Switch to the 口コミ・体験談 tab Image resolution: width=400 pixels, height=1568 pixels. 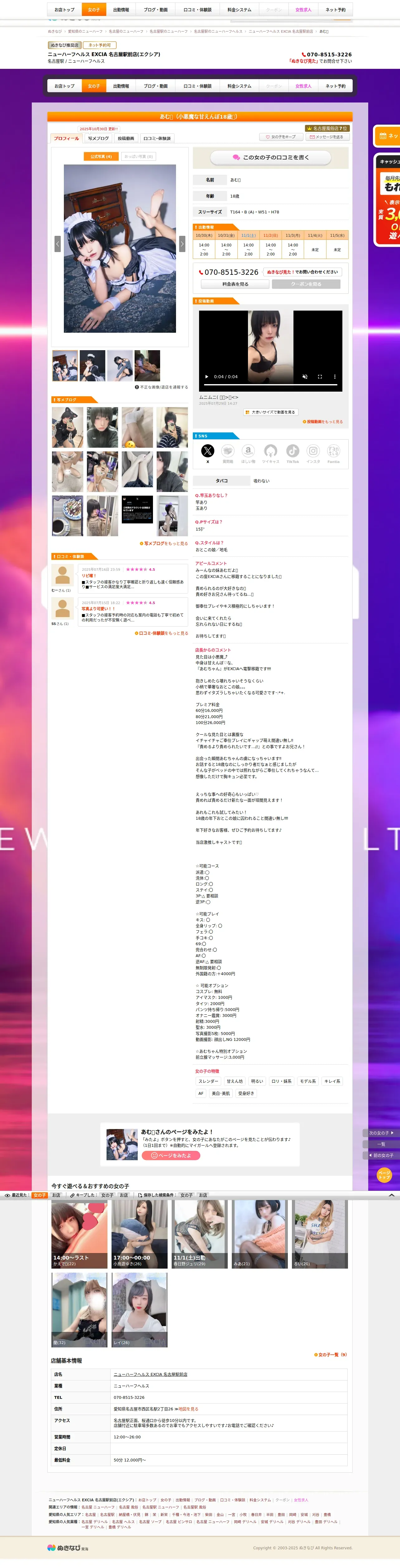point(157,138)
